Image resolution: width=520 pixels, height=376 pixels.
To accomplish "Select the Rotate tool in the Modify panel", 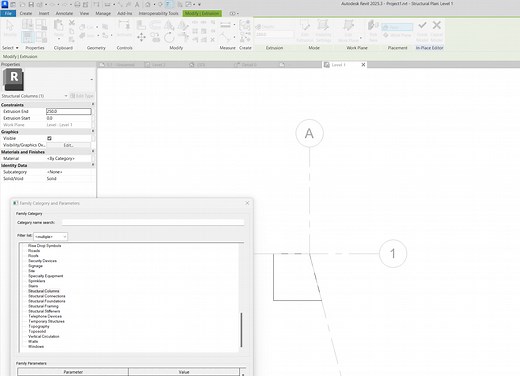I will pos(169,37).
